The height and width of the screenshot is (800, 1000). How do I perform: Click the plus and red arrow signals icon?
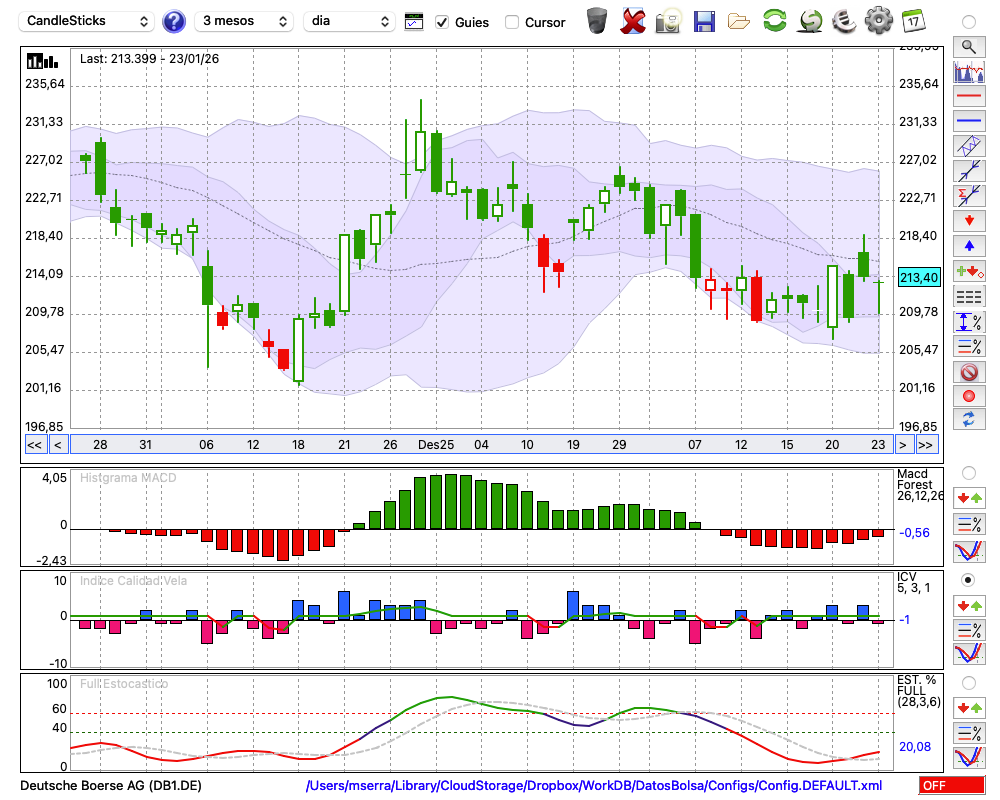(x=969, y=272)
